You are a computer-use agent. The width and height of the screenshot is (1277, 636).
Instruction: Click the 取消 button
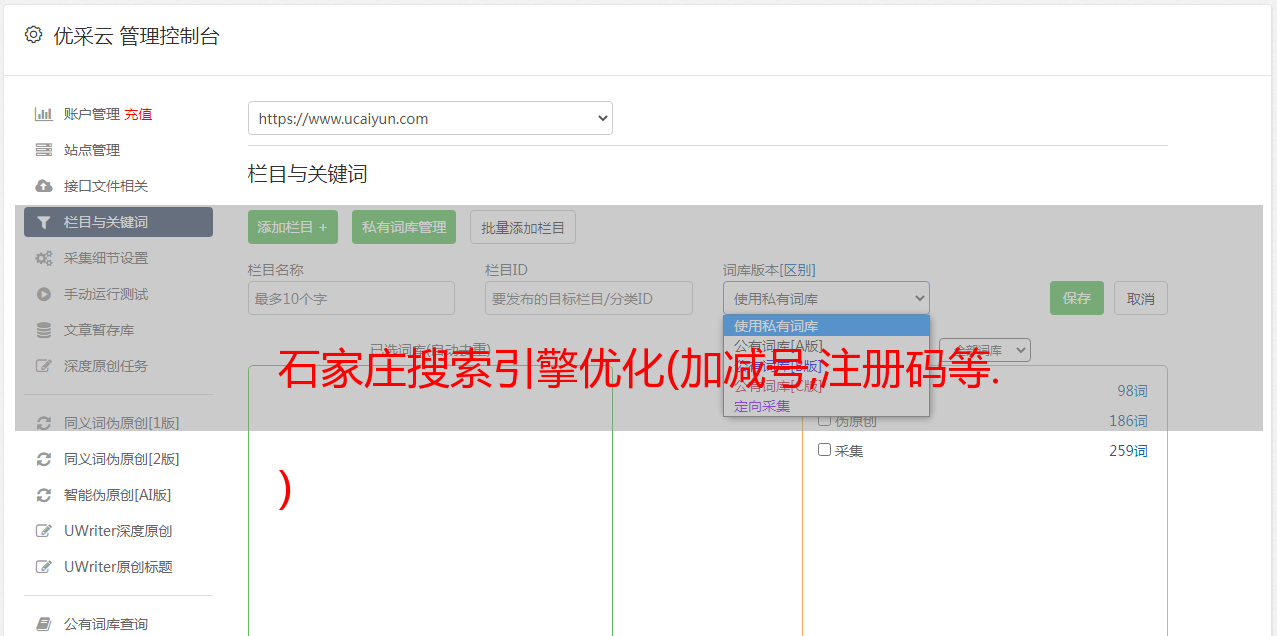[x=1141, y=298]
